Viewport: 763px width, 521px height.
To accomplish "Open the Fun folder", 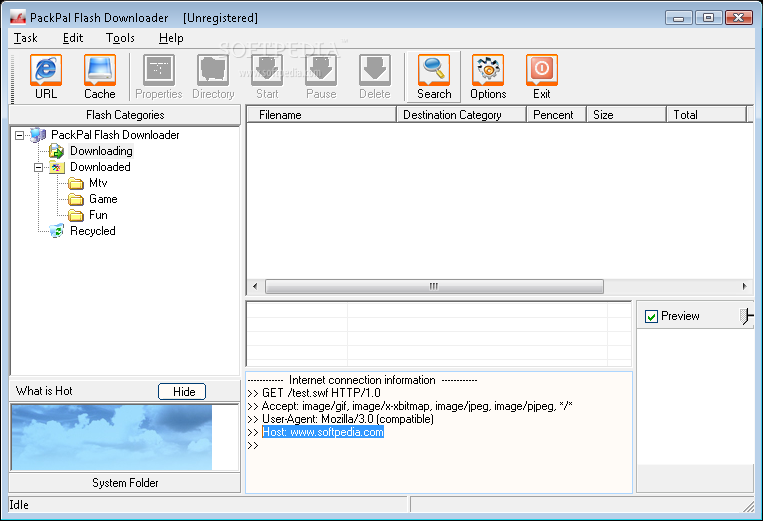I will click(98, 215).
